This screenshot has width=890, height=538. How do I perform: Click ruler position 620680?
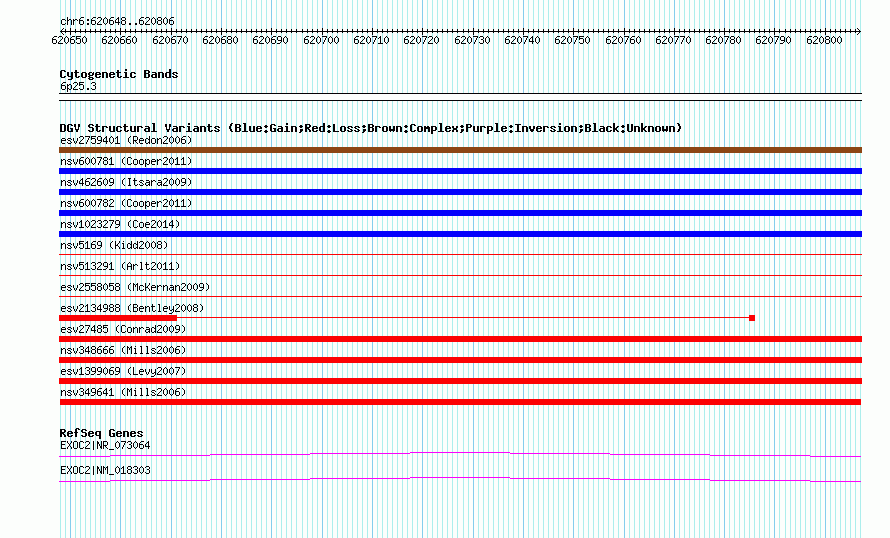point(220,40)
